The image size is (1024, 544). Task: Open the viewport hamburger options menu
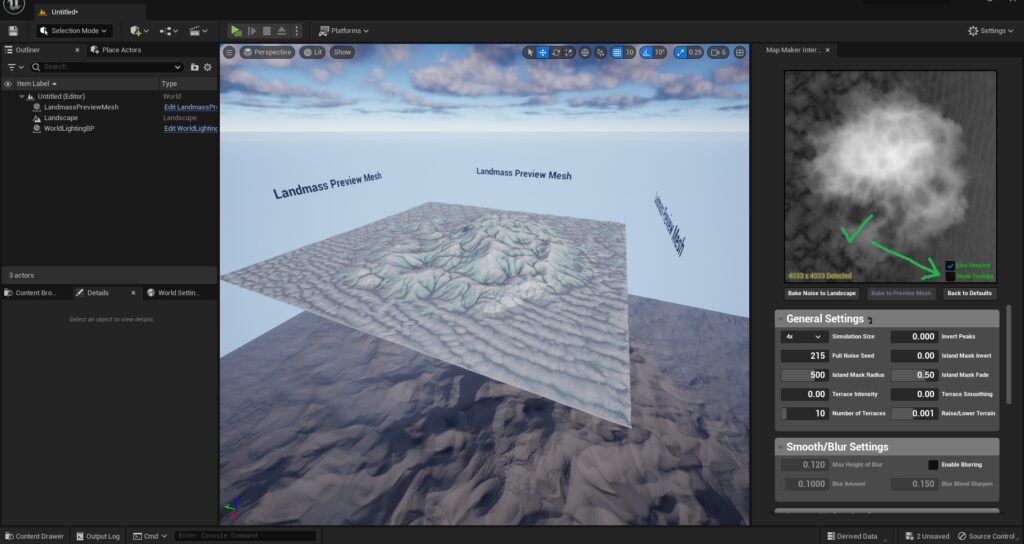pyautogui.click(x=229, y=52)
